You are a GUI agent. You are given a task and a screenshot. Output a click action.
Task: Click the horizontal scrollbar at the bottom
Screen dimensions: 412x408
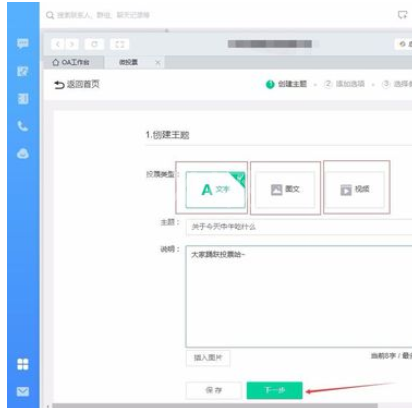(215, 406)
